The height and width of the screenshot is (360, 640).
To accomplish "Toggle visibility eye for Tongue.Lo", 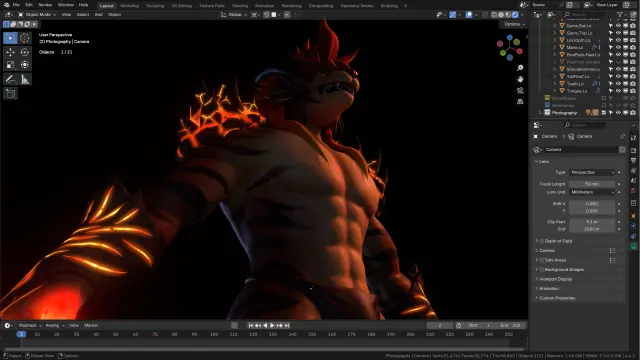I will (618, 91).
